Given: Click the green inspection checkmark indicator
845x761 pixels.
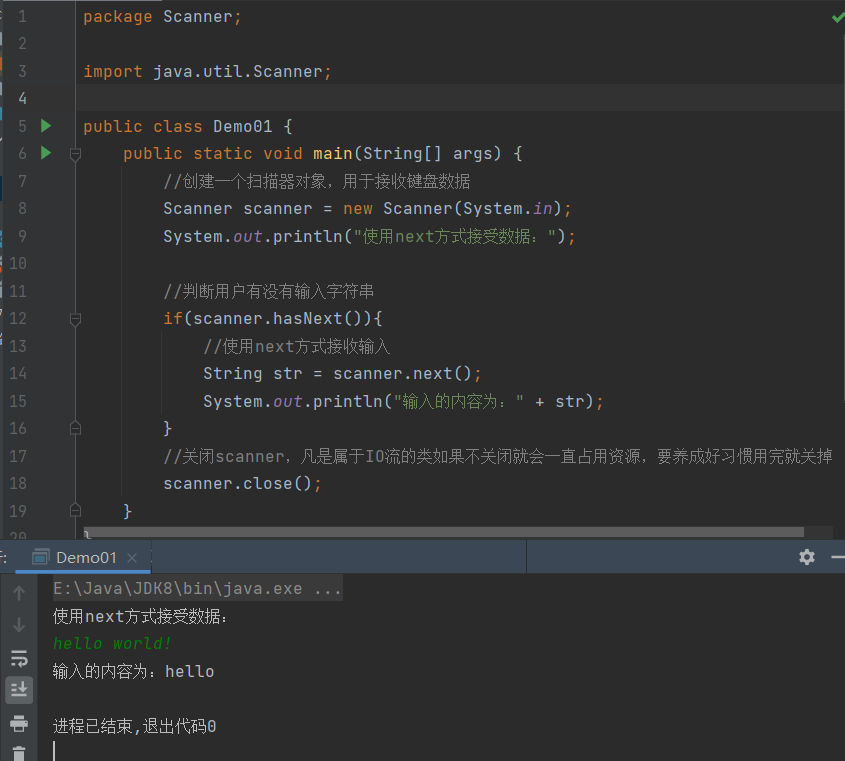Looking at the screenshot, I should point(837,17).
